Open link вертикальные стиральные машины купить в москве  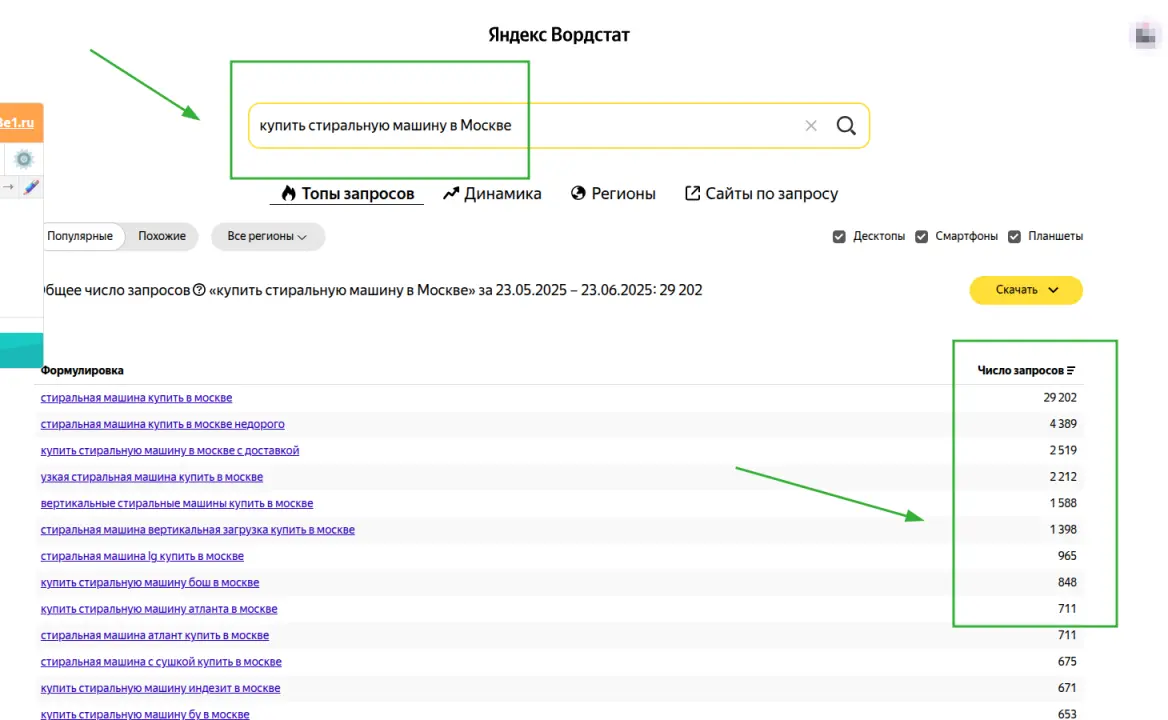tap(177, 503)
